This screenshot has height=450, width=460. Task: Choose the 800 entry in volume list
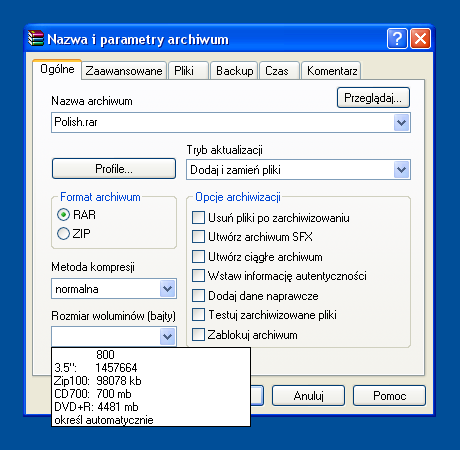(151, 354)
